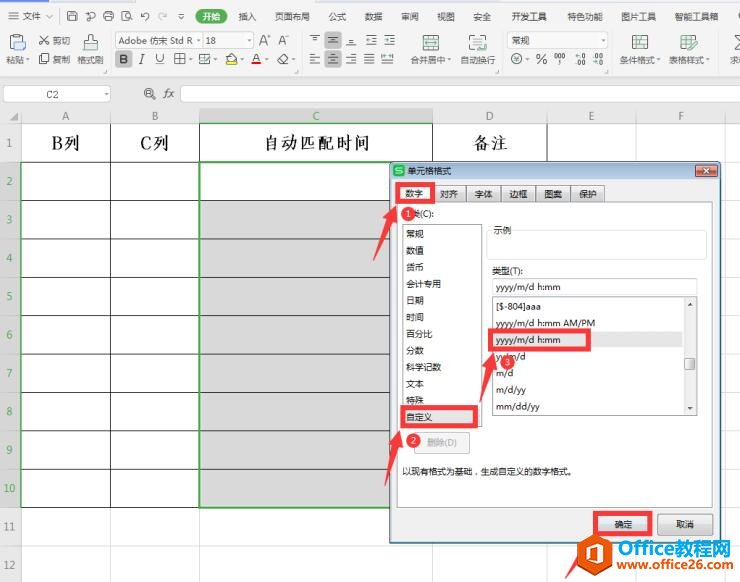
Task: Switch to the 插入 ribbon tab
Action: (247, 17)
